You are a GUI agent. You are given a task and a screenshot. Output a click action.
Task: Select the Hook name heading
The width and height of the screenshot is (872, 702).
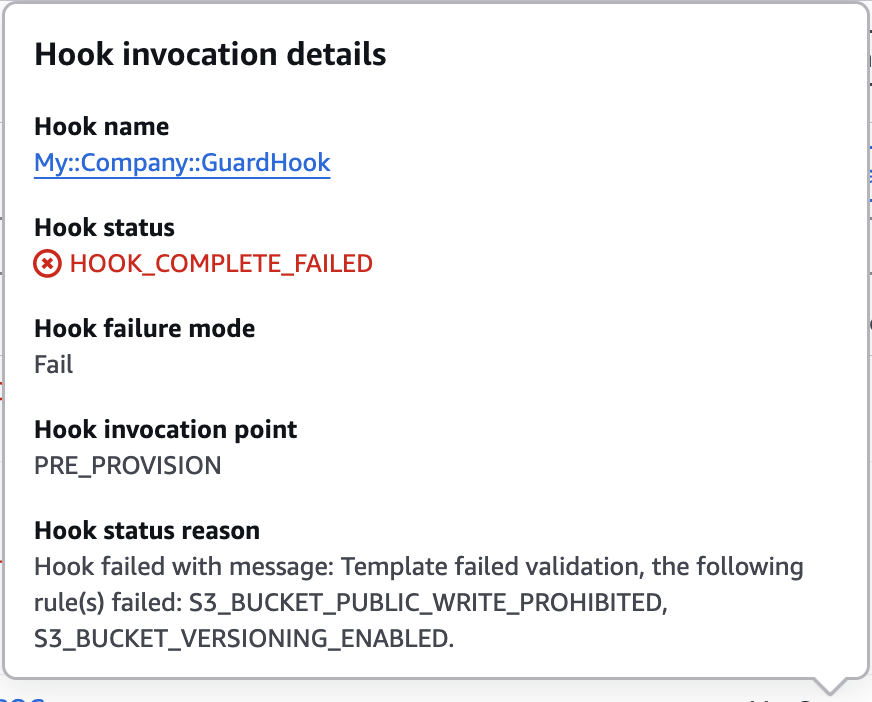(x=101, y=126)
